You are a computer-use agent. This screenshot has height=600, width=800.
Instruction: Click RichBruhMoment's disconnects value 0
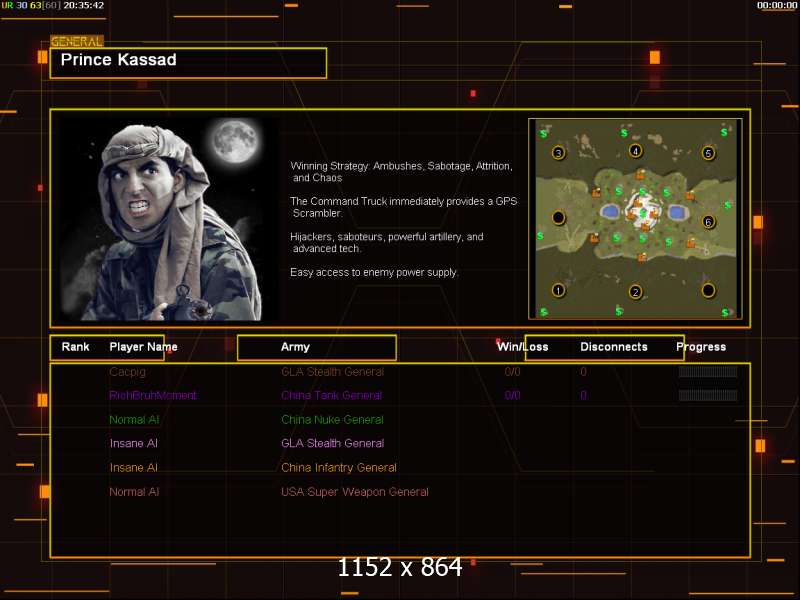[x=583, y=395]
